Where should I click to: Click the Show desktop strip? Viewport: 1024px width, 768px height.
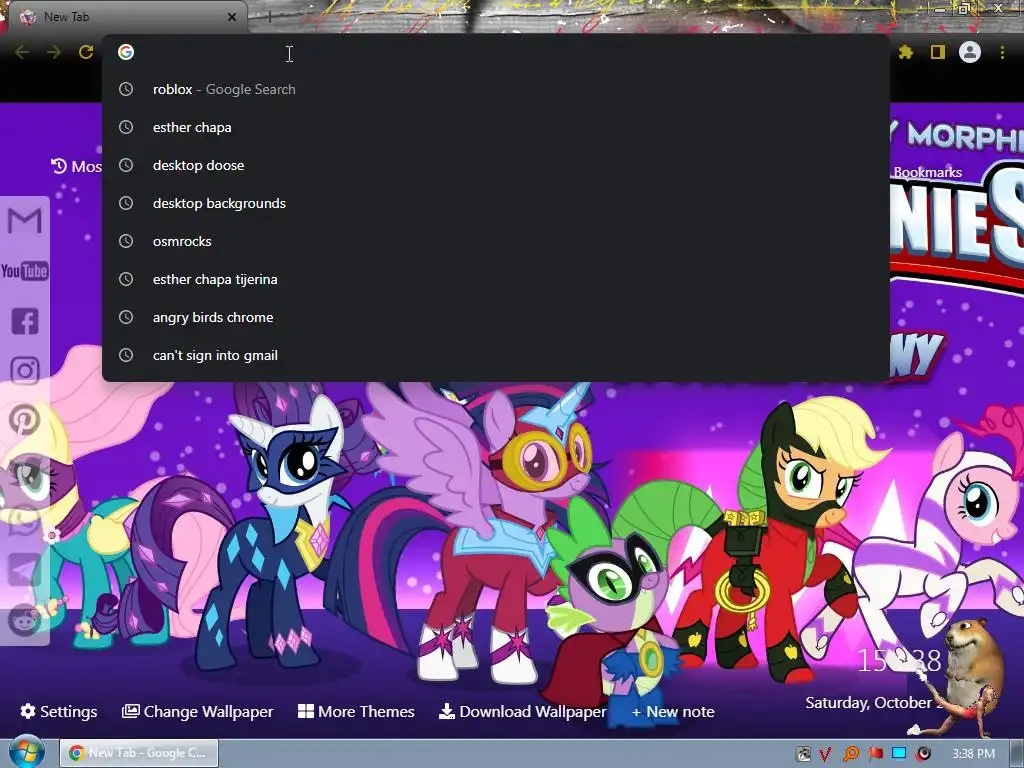(x=1017, y=754)
